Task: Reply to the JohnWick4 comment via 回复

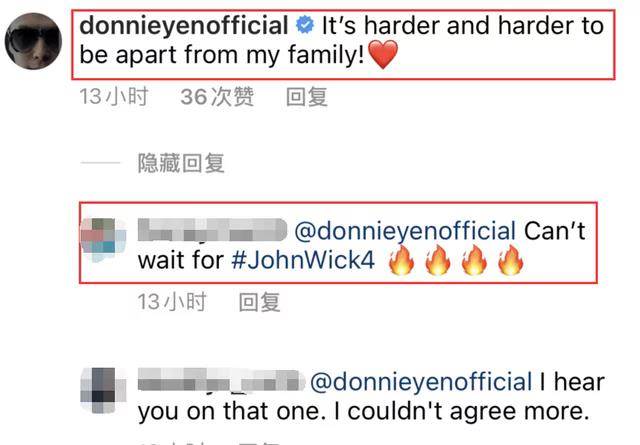Action: pyautogui.click(x=260, y=302)
